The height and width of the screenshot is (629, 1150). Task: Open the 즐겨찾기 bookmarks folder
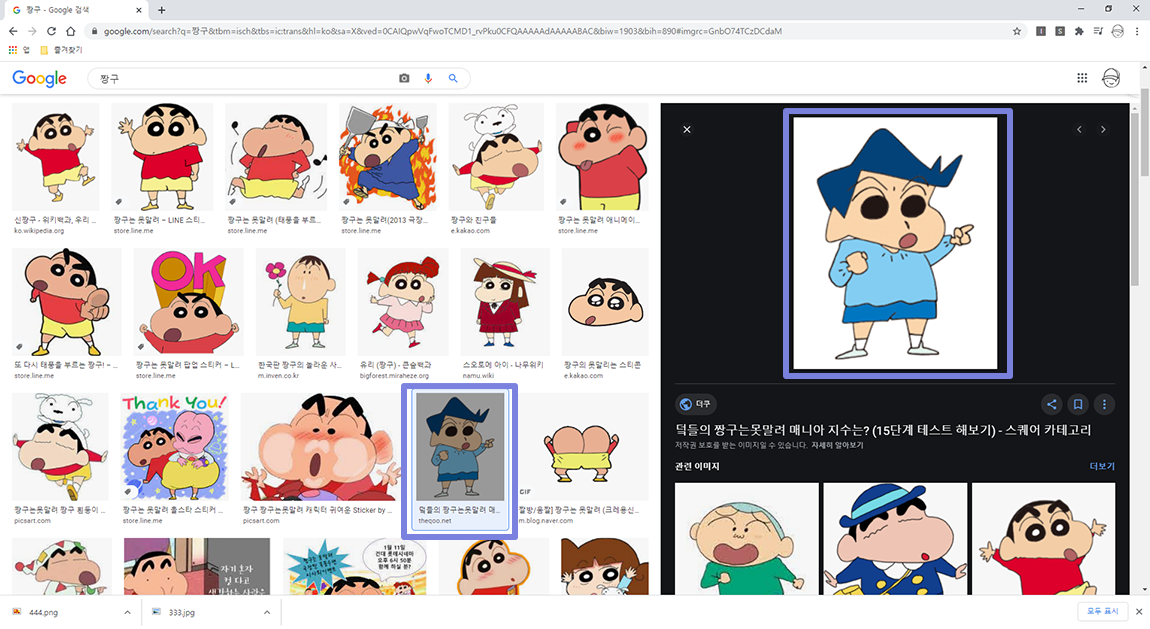click(x=61, y=50)
